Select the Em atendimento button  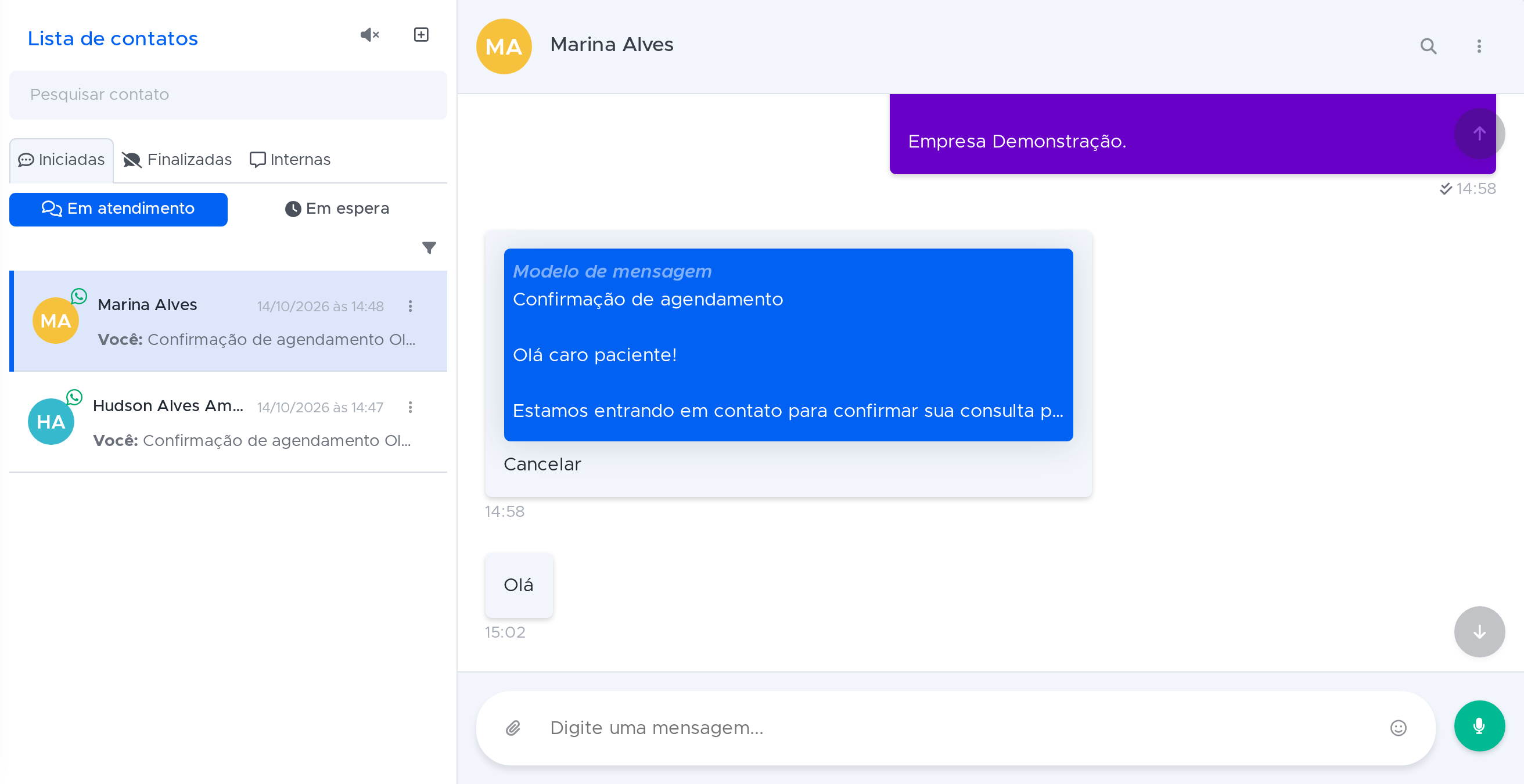(x=118, y=209)
